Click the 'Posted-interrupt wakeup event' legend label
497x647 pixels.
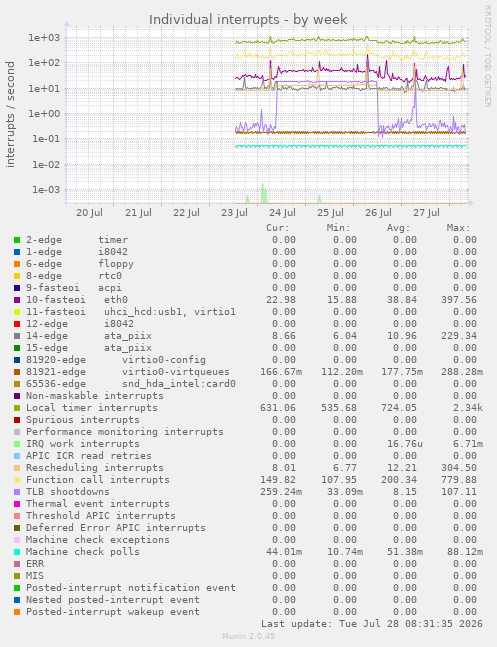[113, 611]
